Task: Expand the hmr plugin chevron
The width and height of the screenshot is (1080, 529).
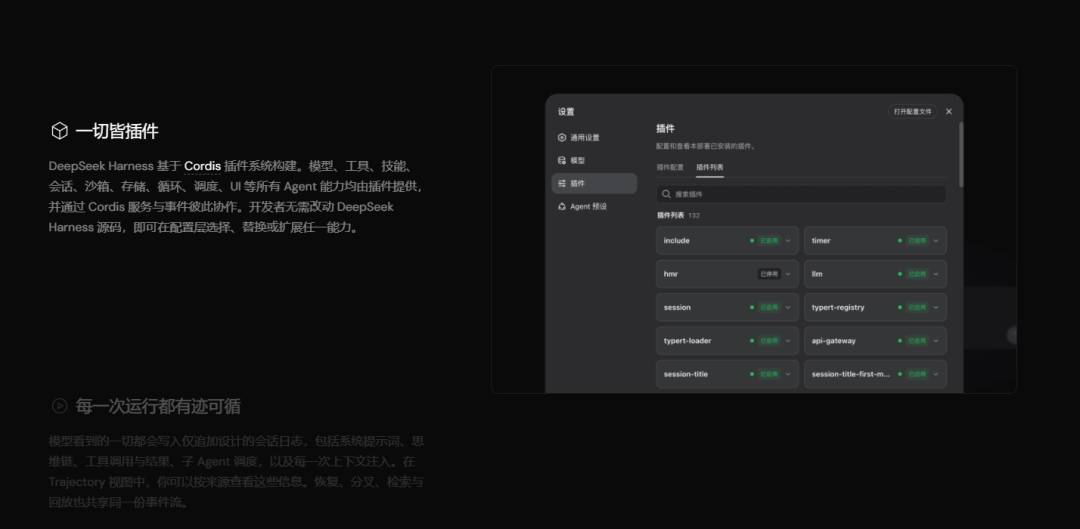Action: point(788,274)
